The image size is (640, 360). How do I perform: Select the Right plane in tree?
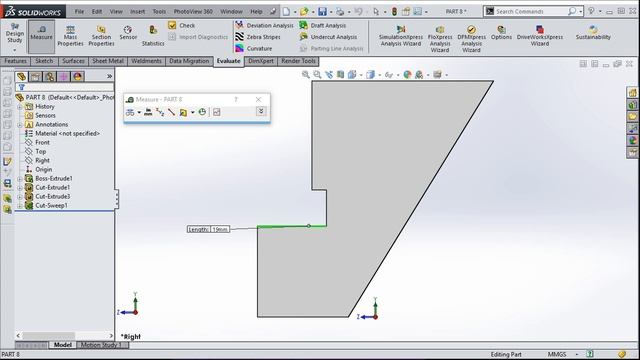[37, 160]
